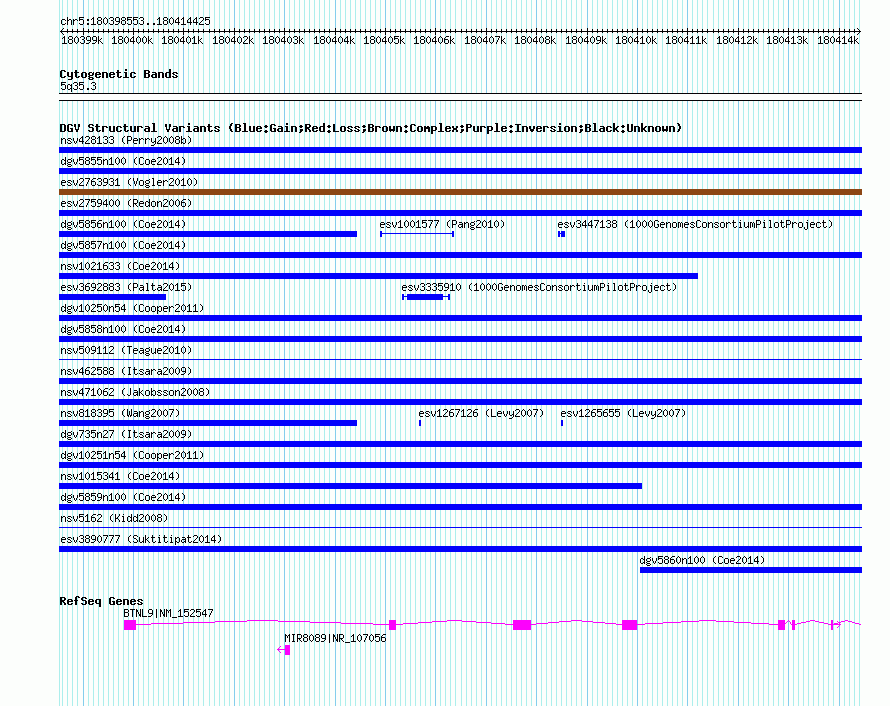The height and width of the screenshot is (706, 890).
Task: Open the nsv818395 (Wang2007) label
Action: [120, 413]
